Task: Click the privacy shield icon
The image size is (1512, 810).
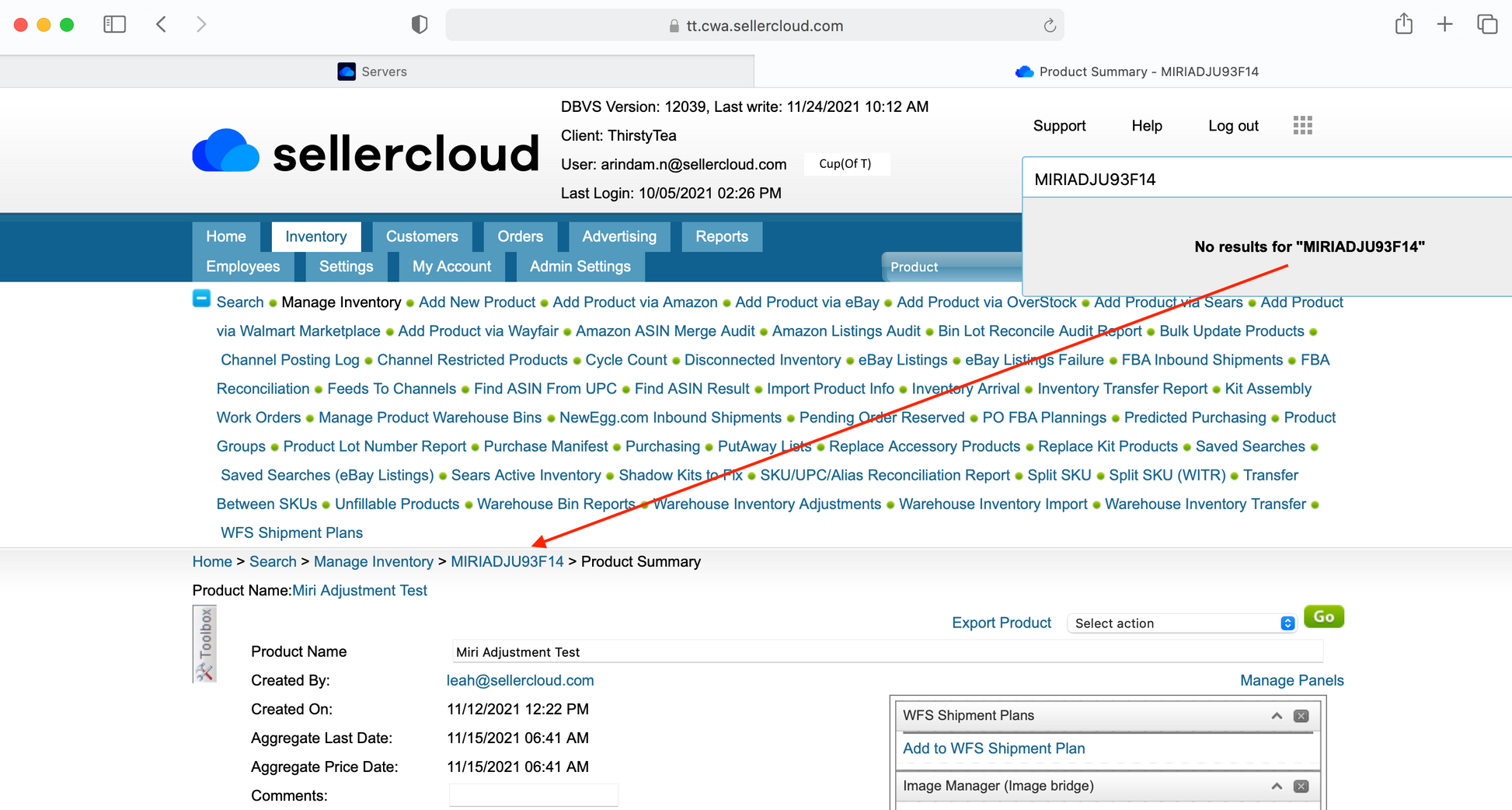Action: pyautogui.click(x=419, y=25)
